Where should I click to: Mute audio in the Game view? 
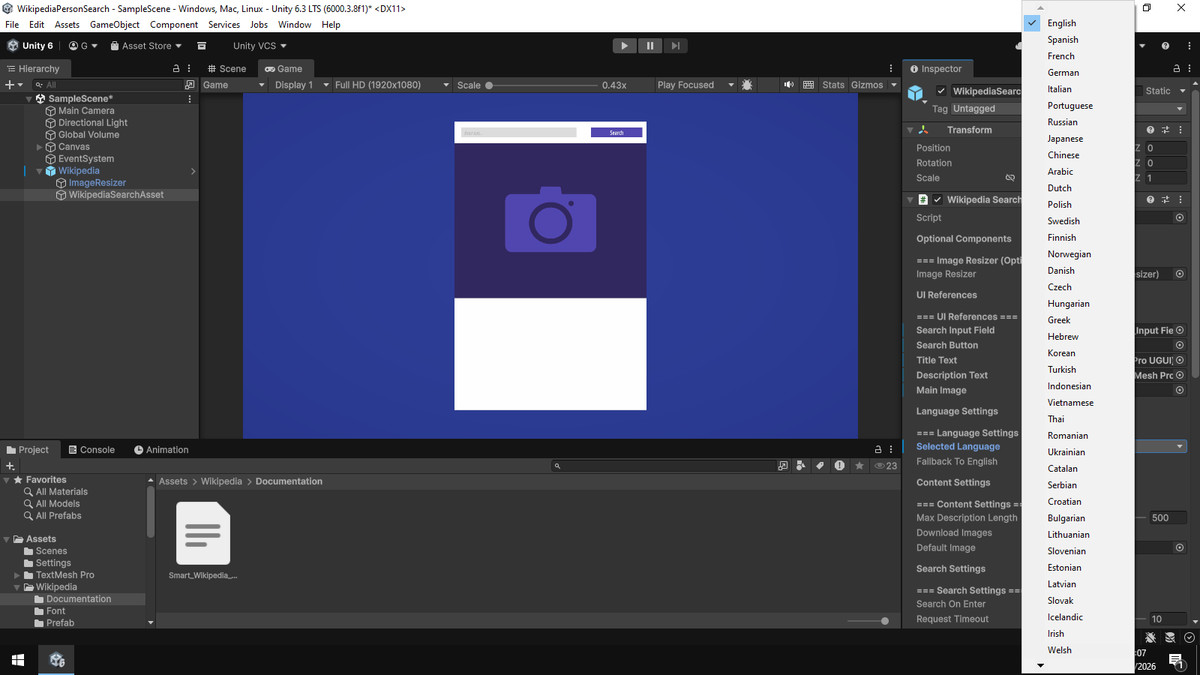coord(789,85)
